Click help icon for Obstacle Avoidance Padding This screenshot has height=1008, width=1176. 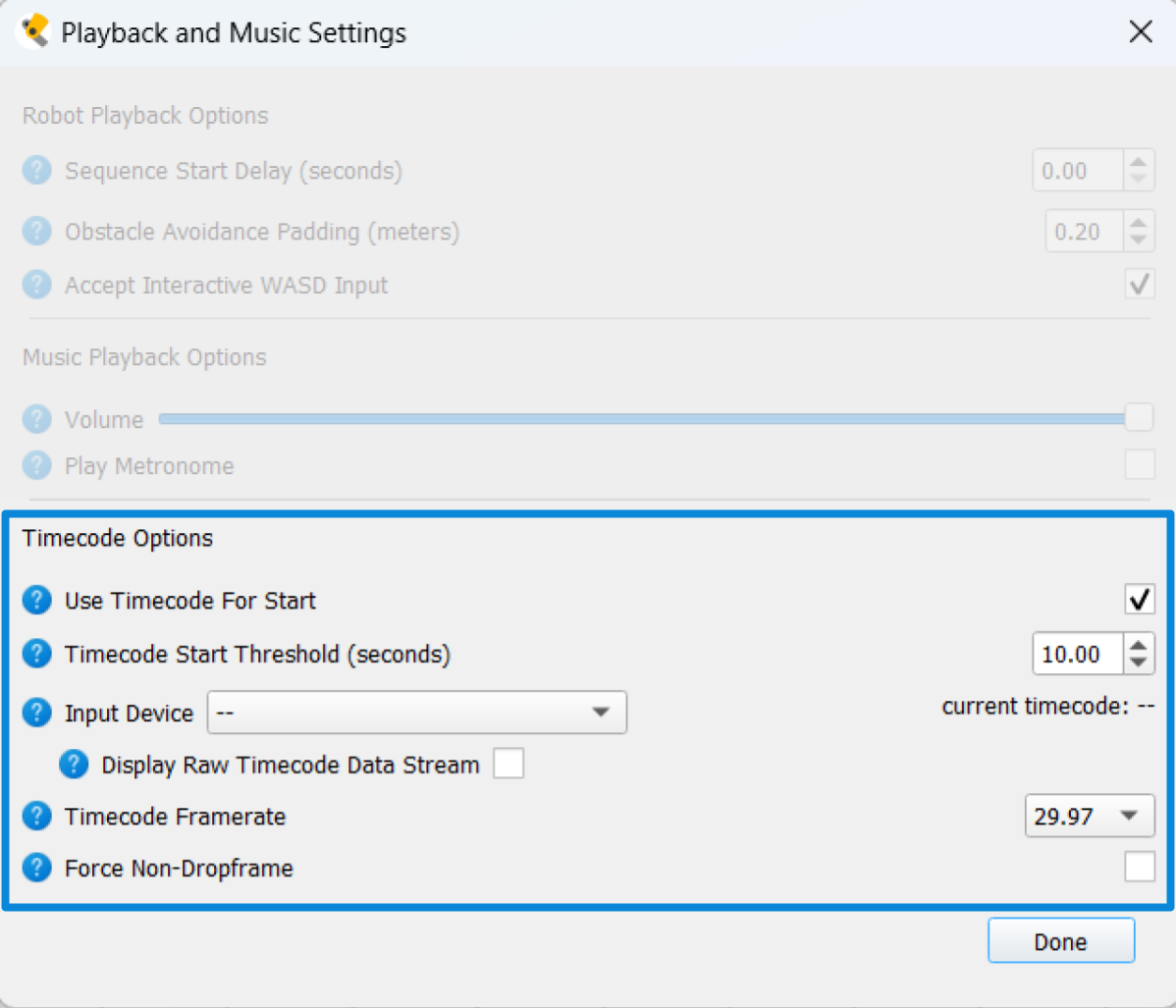[x=36, y=232]
